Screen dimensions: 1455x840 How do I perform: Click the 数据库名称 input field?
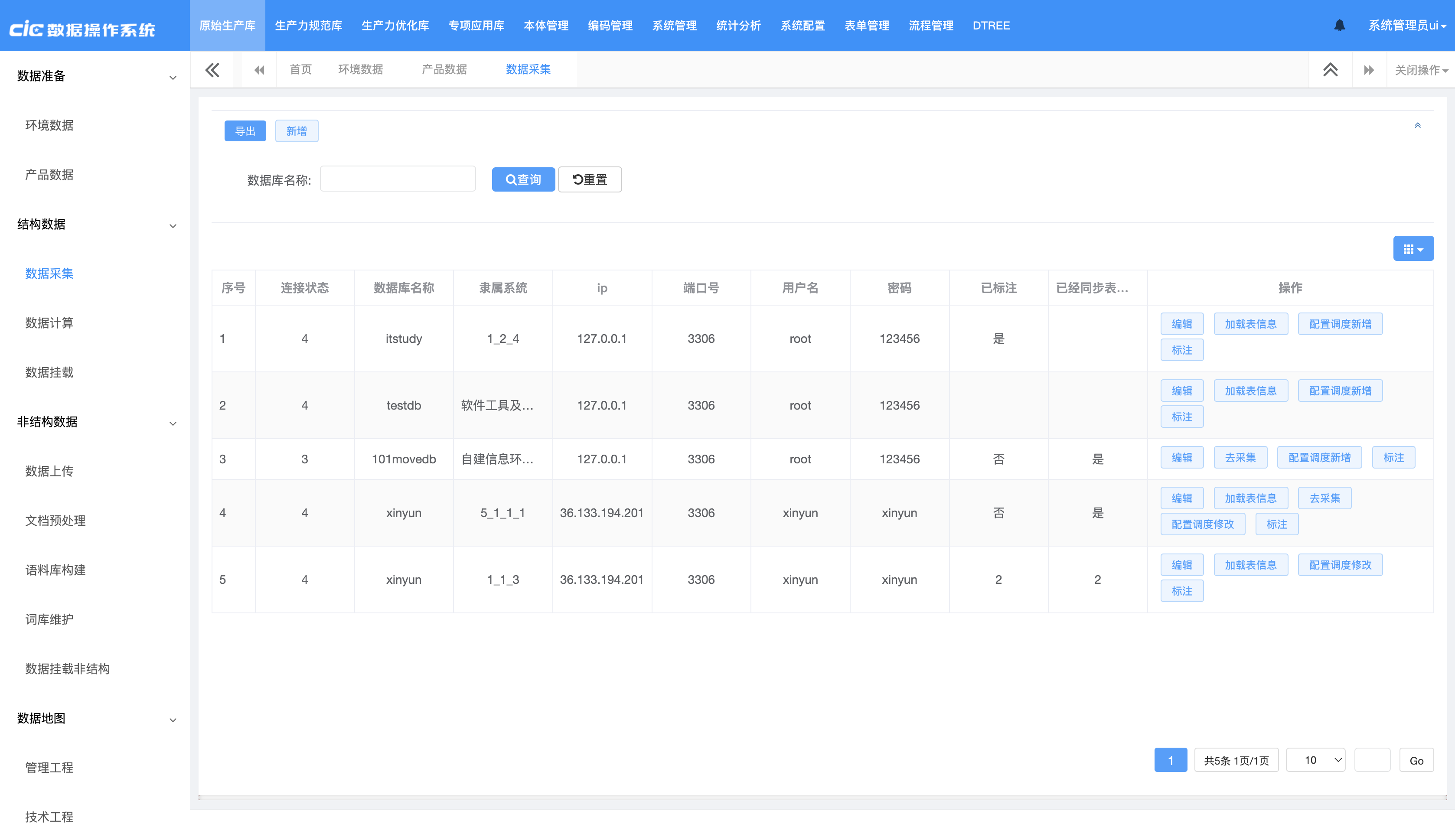398,179
